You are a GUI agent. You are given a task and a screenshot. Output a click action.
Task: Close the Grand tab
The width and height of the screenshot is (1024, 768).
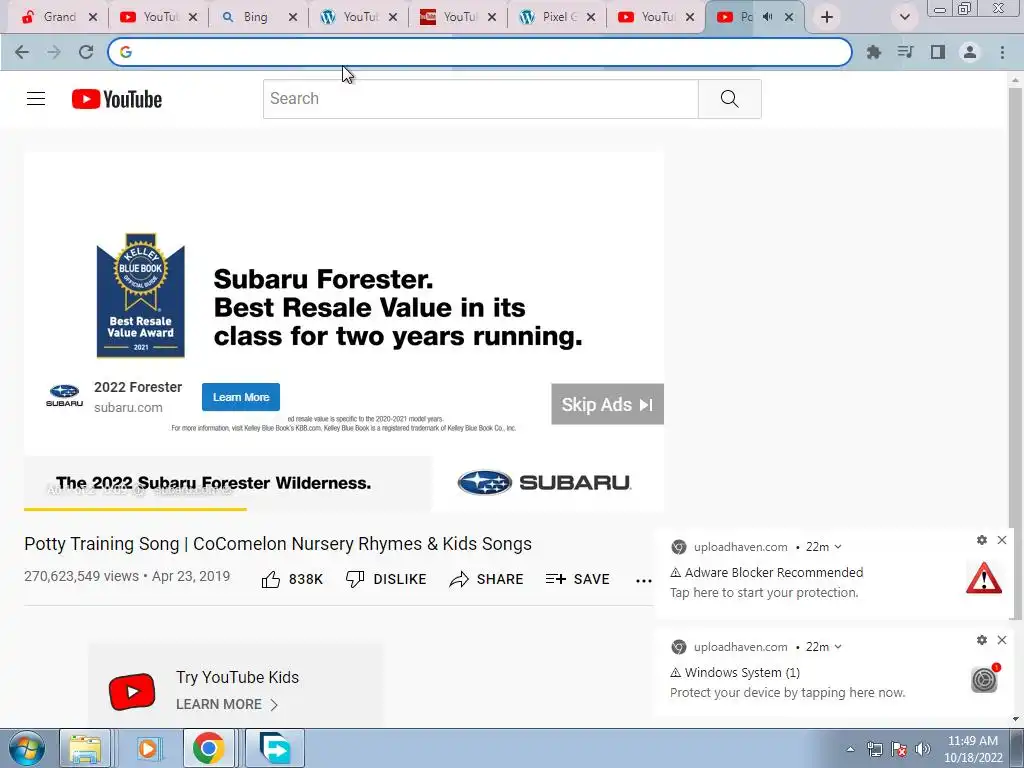click(x=93, y=18)
